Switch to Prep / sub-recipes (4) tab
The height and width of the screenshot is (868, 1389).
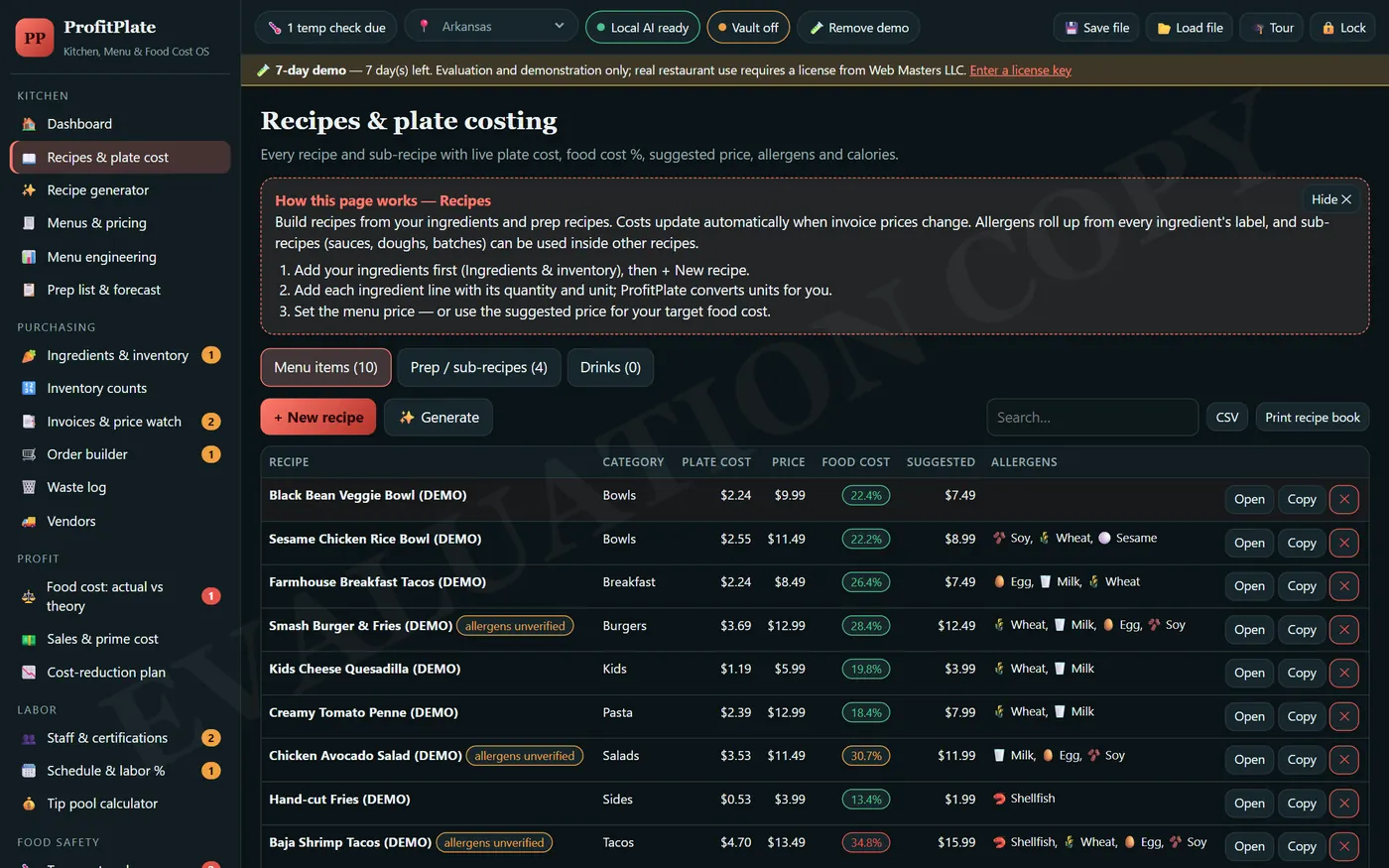(x=479, y=367)
